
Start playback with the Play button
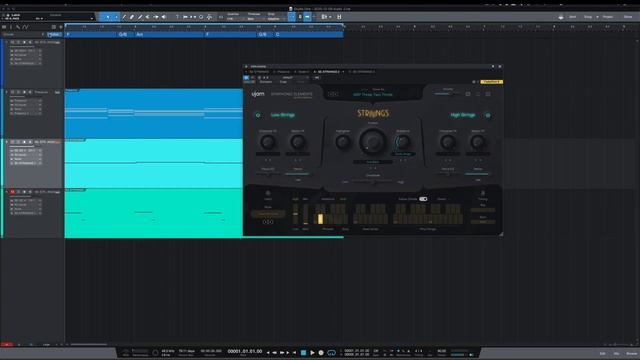tap(312, 353)
